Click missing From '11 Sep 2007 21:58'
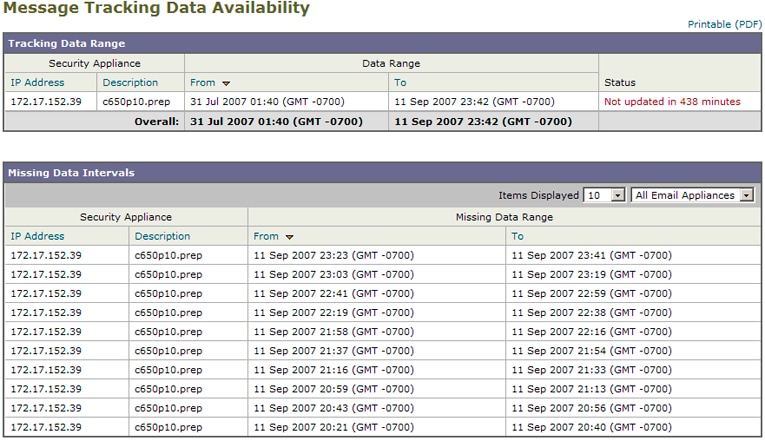 pyautogui.click(x=334, y=331)
